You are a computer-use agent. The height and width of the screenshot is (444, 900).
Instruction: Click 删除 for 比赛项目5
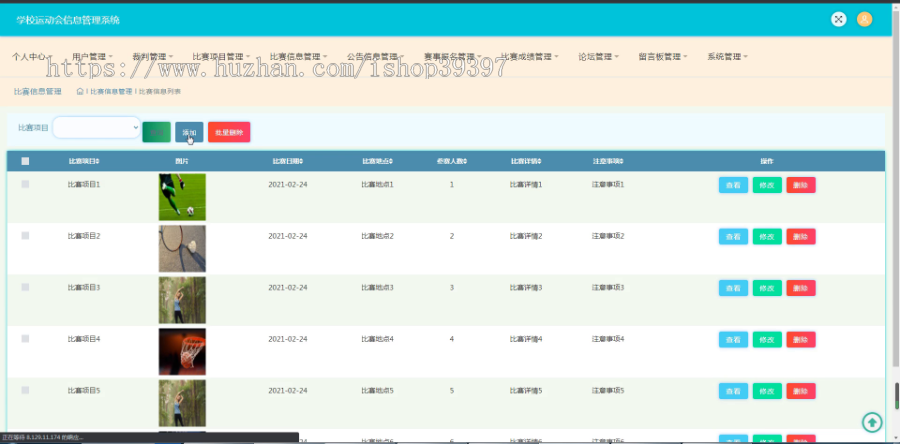click(801, 391)
